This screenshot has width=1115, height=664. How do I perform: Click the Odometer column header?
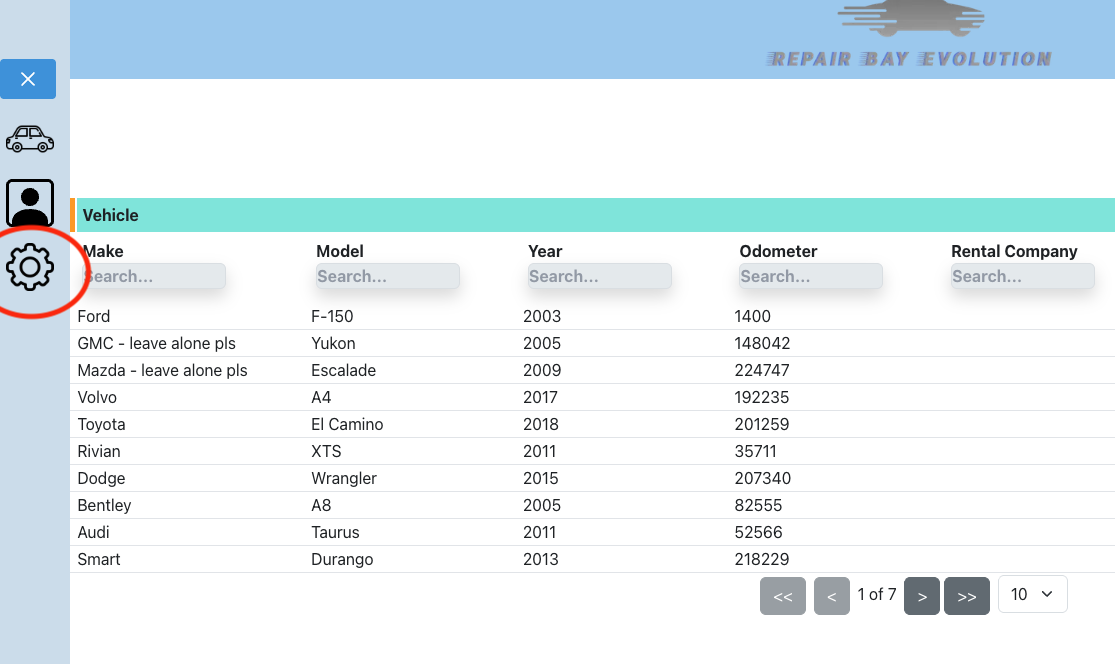tap(778, 251)
